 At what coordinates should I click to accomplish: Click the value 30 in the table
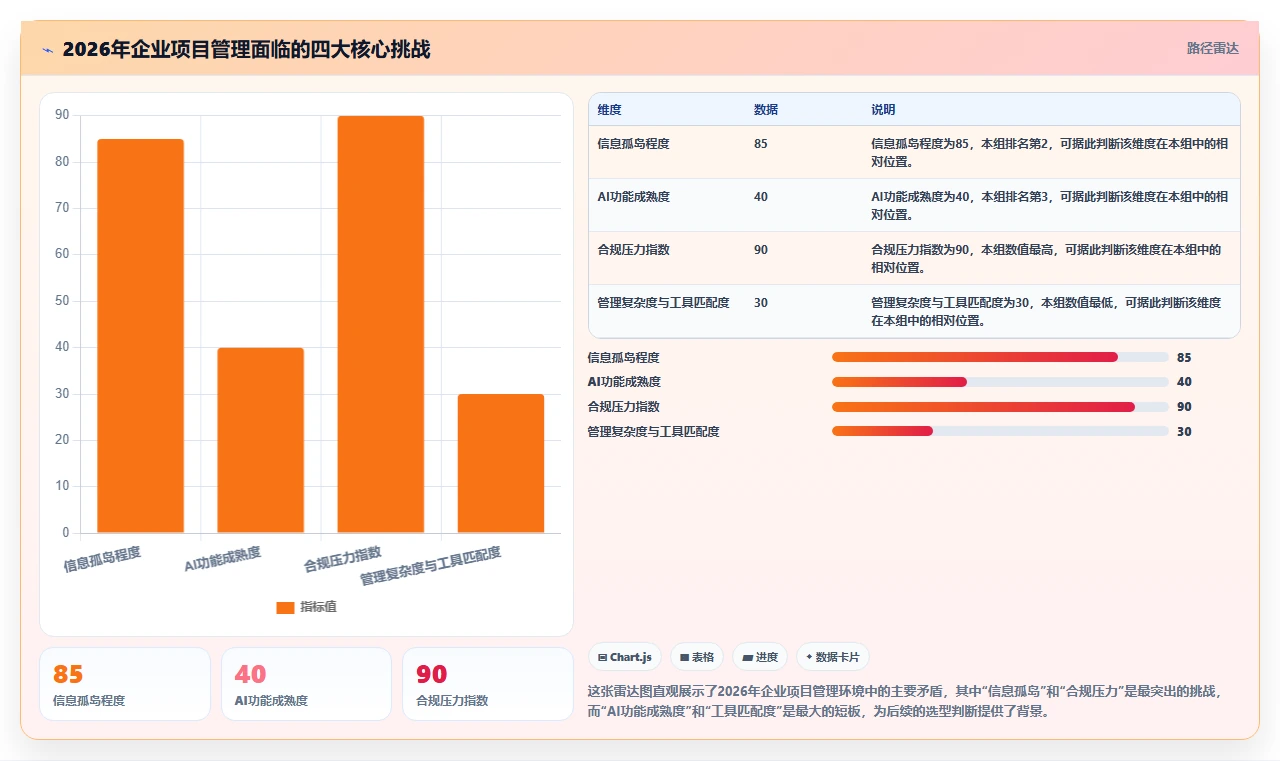[761, 303]
